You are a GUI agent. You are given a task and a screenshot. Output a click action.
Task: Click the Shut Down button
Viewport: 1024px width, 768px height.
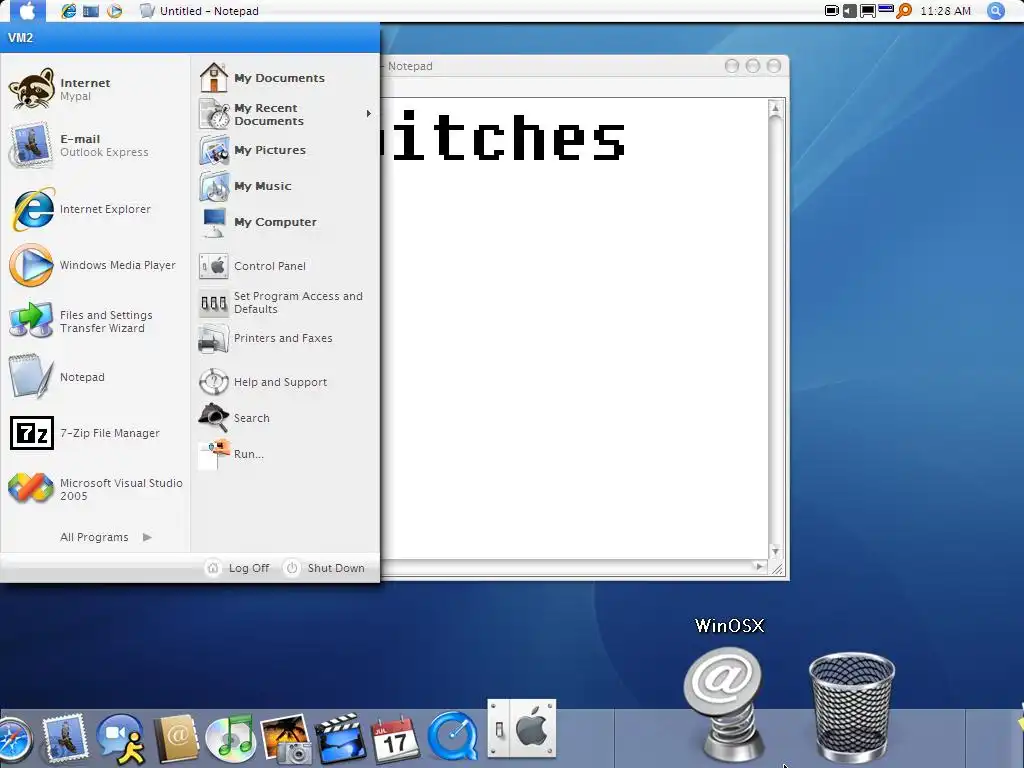click(325, 568)
